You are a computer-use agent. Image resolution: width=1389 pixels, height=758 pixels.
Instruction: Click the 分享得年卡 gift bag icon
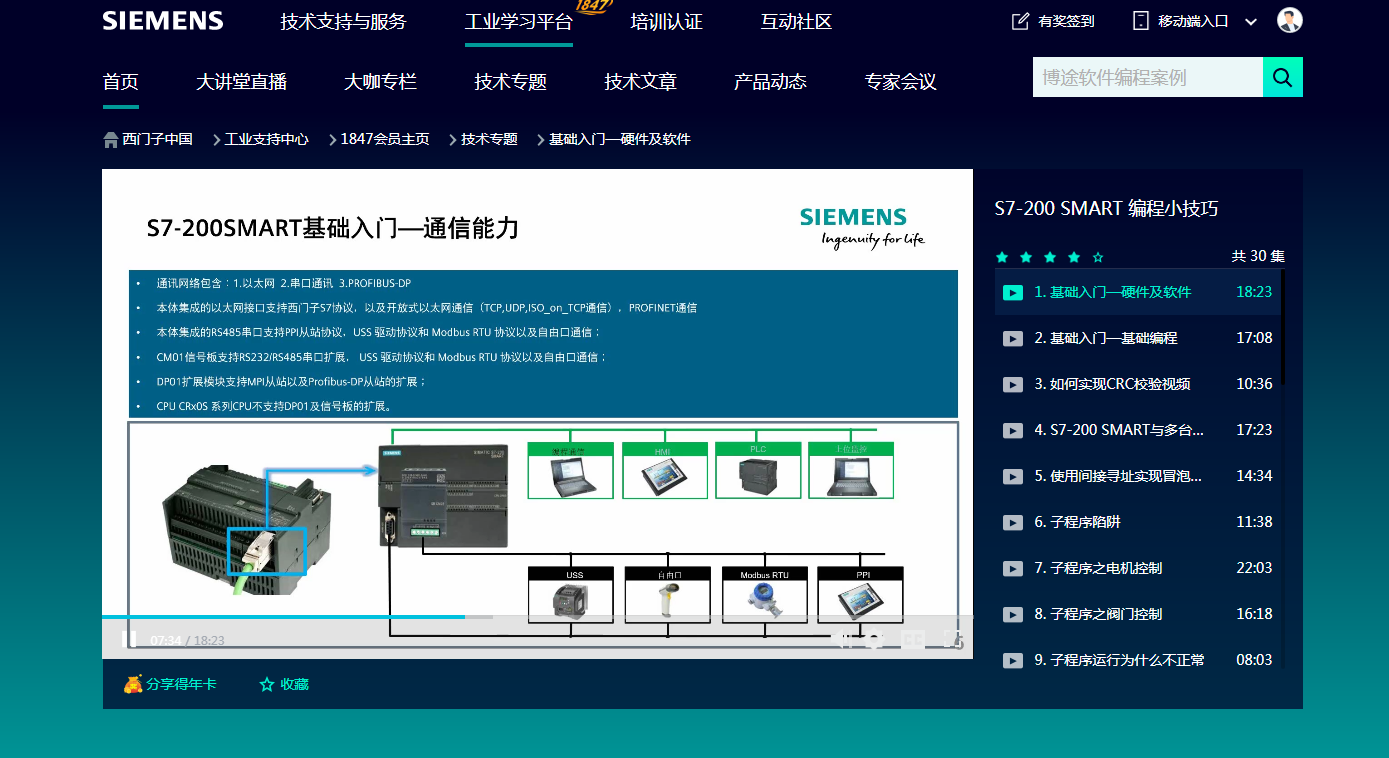point(132,685)
